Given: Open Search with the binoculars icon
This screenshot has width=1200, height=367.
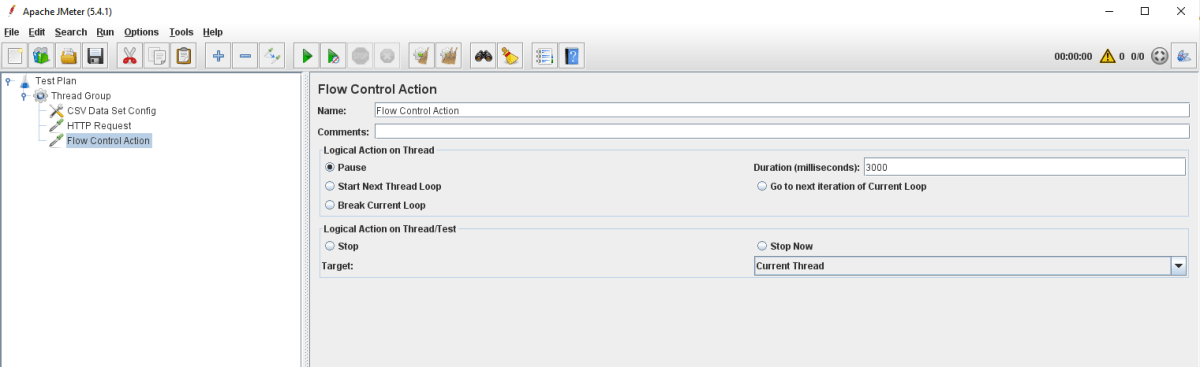Looking at the screenshot, I should pyautogui.click(x=483, y=56).
